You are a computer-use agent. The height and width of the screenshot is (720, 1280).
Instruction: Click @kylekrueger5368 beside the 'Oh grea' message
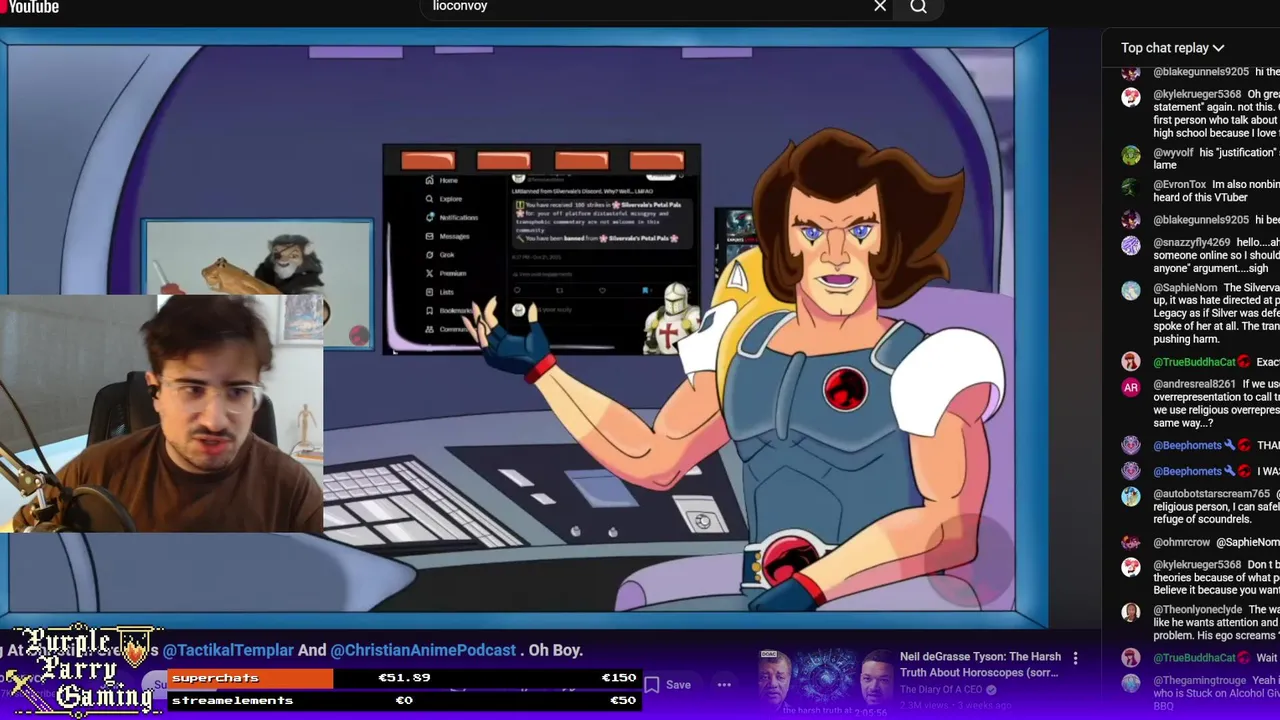point(1197,95)
